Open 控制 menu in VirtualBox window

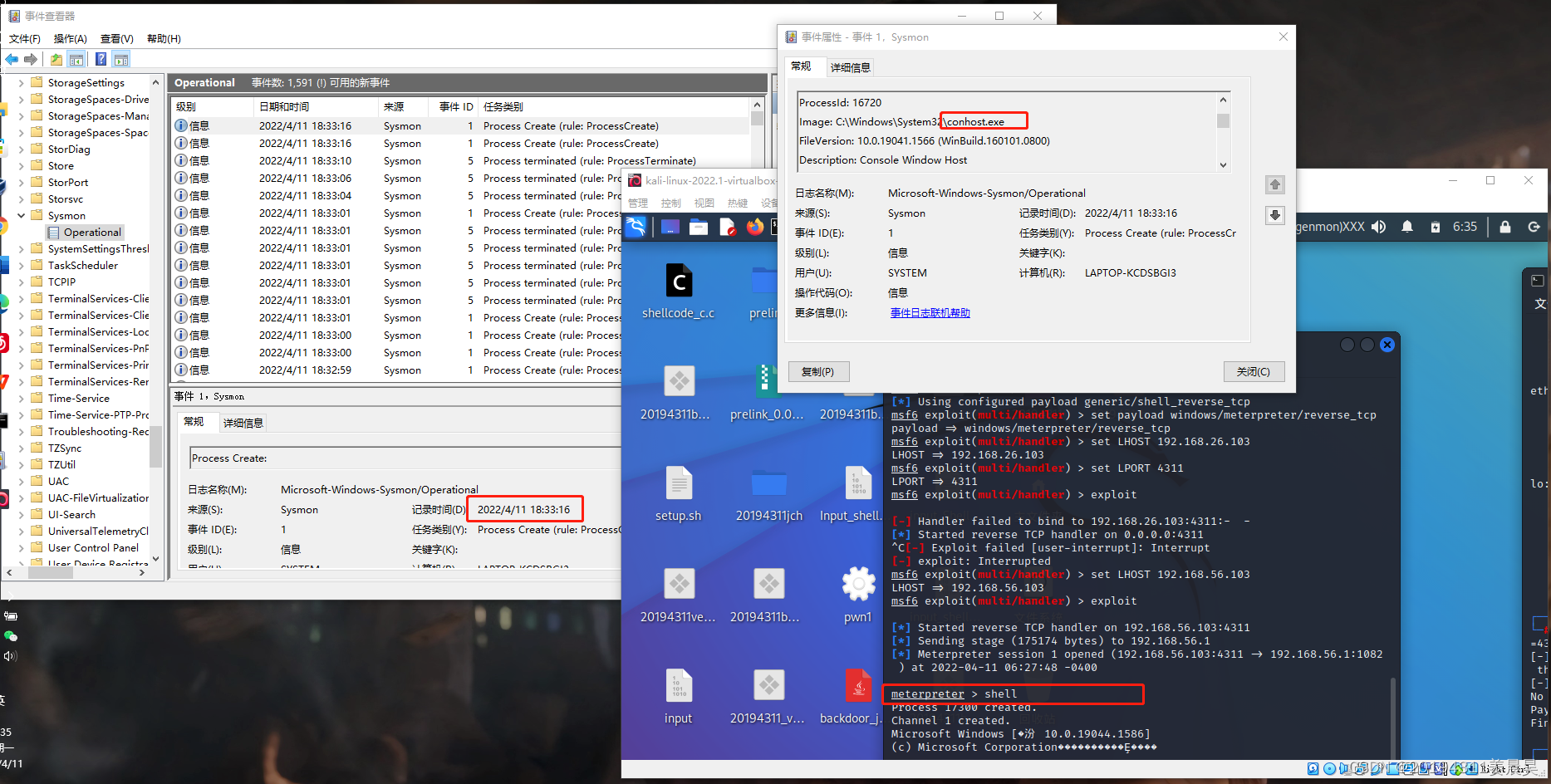(670, 203)
